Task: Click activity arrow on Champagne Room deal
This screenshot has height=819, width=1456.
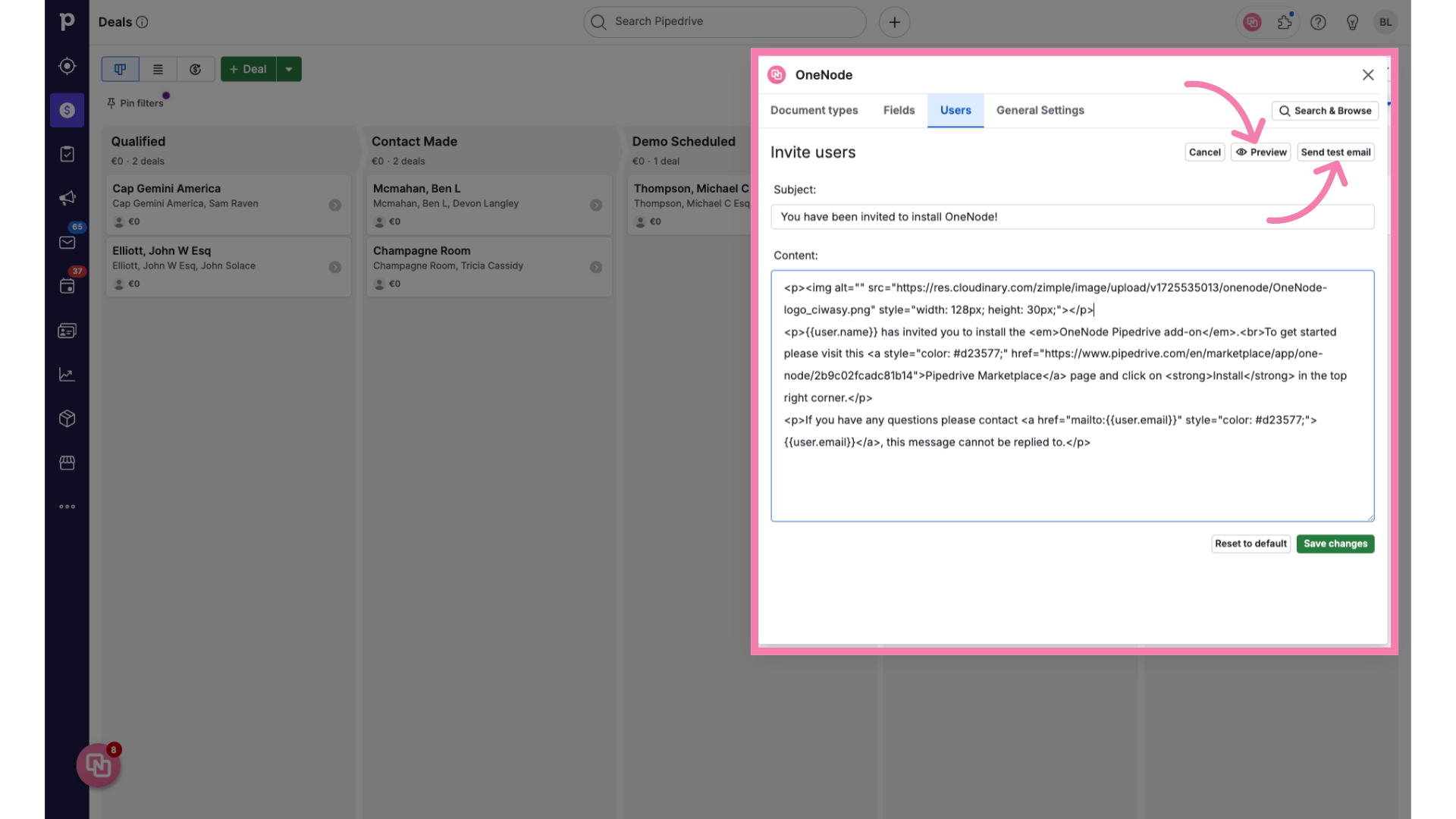Action: [596, 267]
